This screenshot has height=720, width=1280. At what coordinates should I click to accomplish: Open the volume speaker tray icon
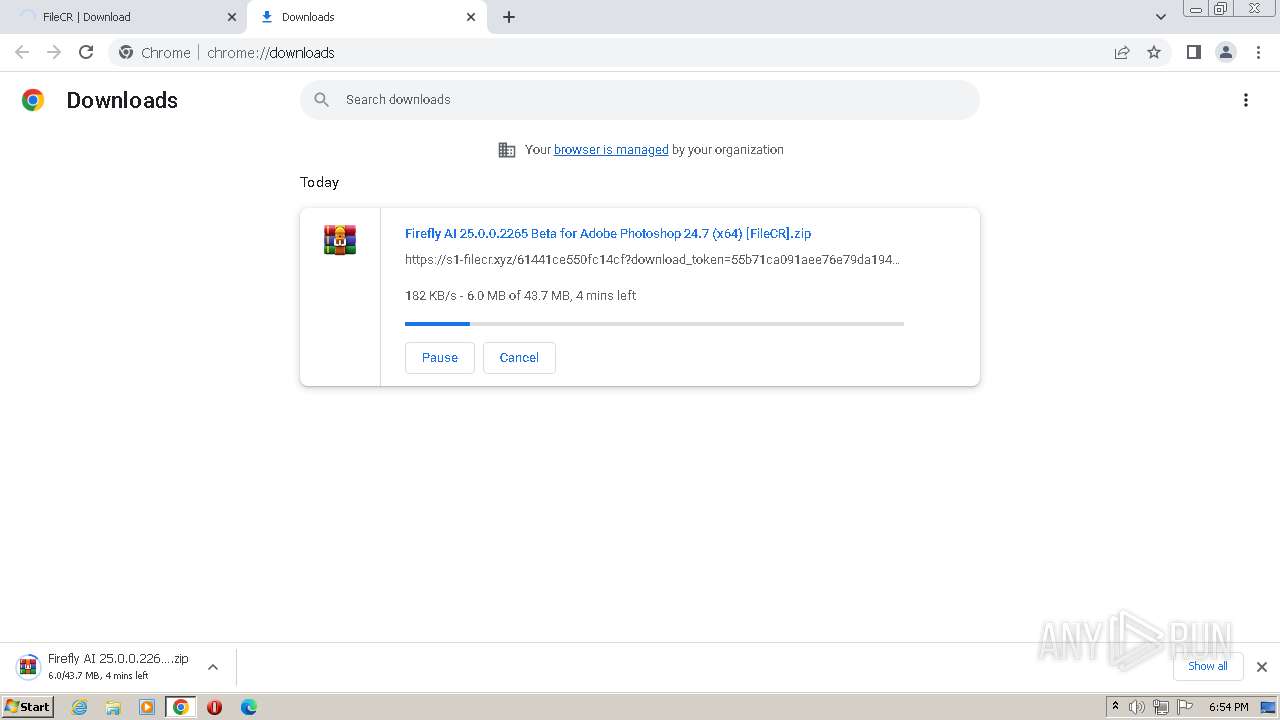click(1137, 707)
